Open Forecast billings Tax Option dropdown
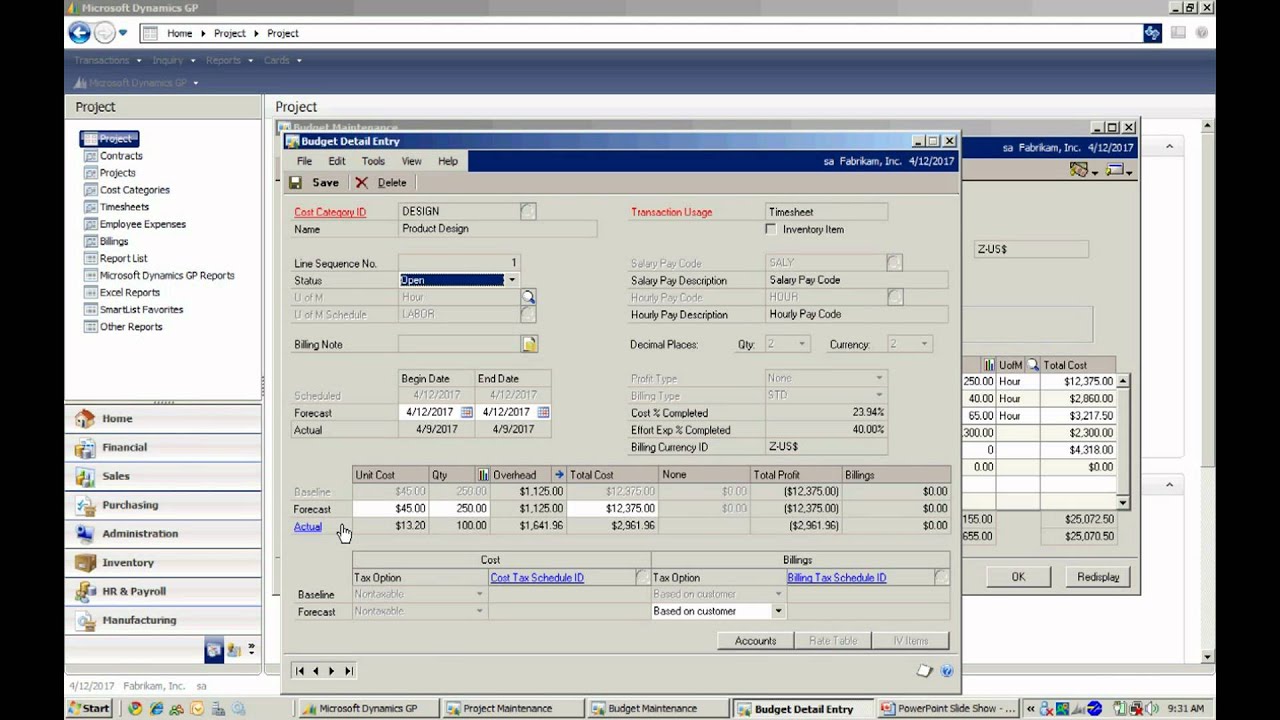Screen dimensions: 1280x720 (778, 611)
